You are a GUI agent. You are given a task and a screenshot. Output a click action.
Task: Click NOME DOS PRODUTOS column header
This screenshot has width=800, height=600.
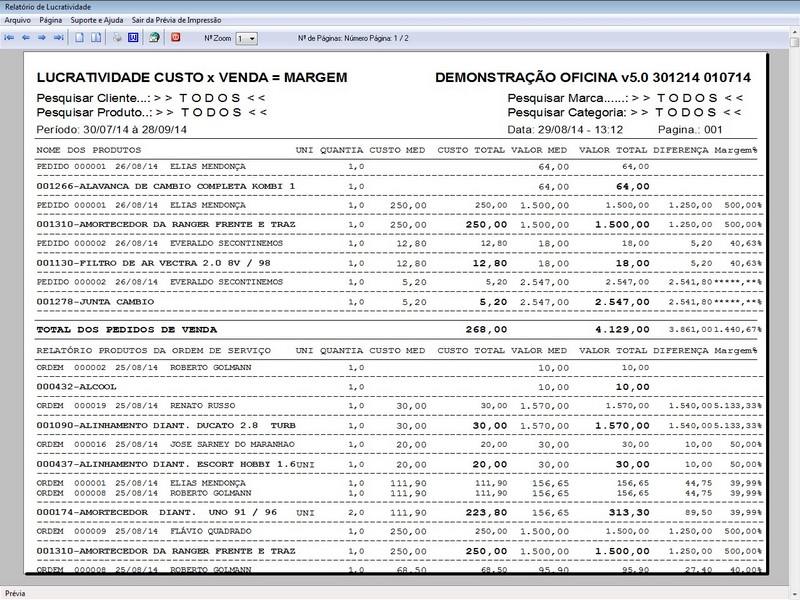click(89, 150)
